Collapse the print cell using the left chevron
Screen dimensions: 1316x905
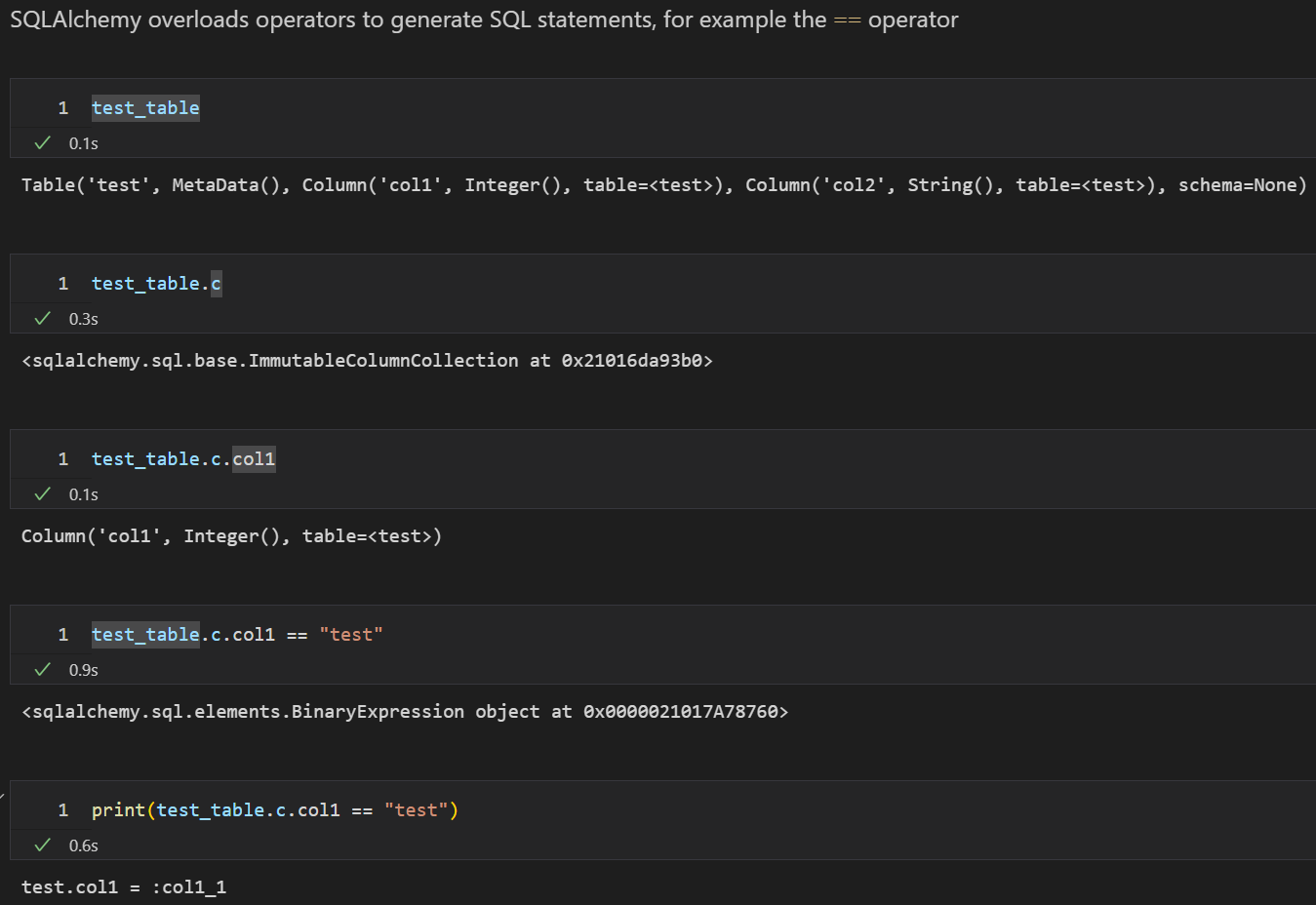(x=5, y=795)
